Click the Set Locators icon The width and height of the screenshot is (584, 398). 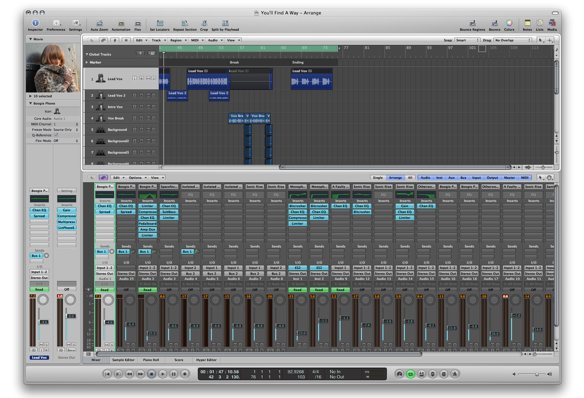(x=160, y=25)
